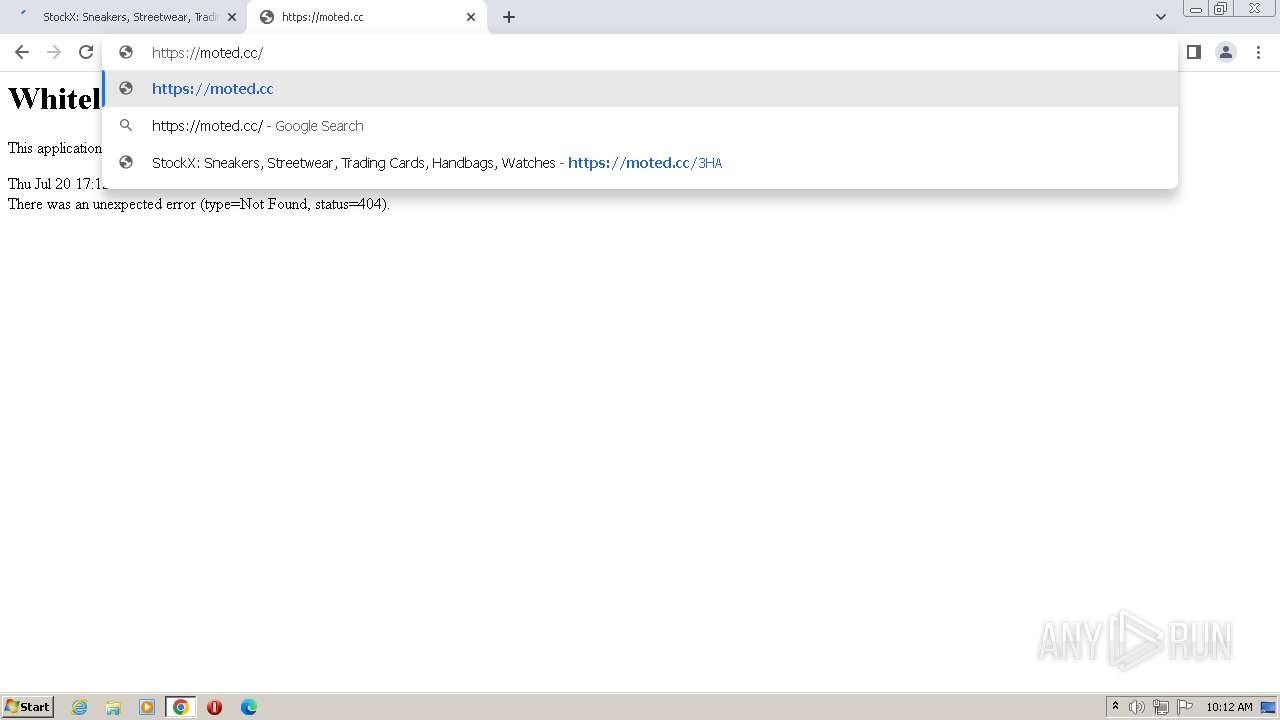
Task: Open the red Opera taskbar icon
Action: point(214,707)
